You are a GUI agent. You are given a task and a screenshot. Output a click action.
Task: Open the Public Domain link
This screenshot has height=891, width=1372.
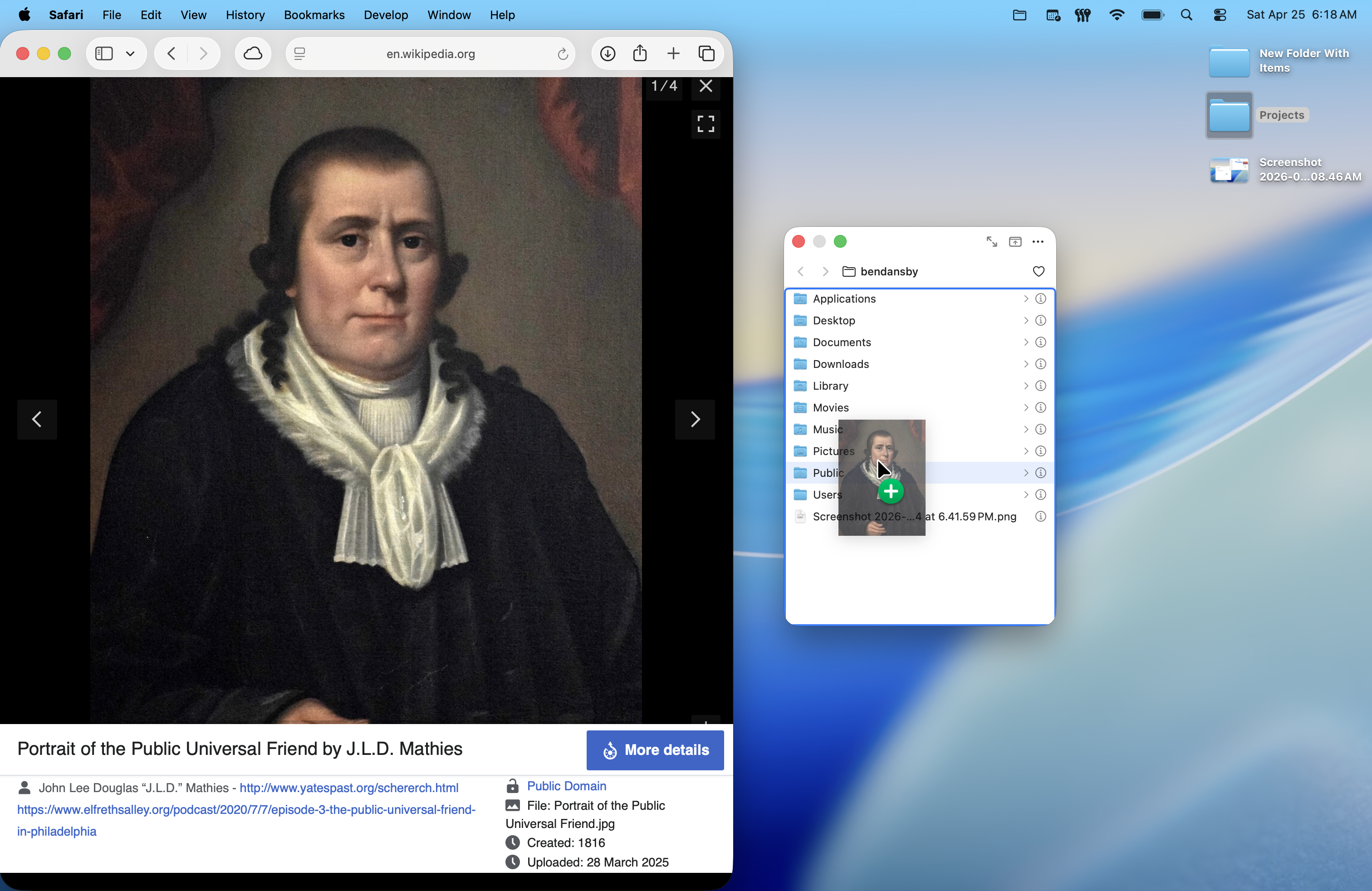pyautogui.click(x=567, y=786)
